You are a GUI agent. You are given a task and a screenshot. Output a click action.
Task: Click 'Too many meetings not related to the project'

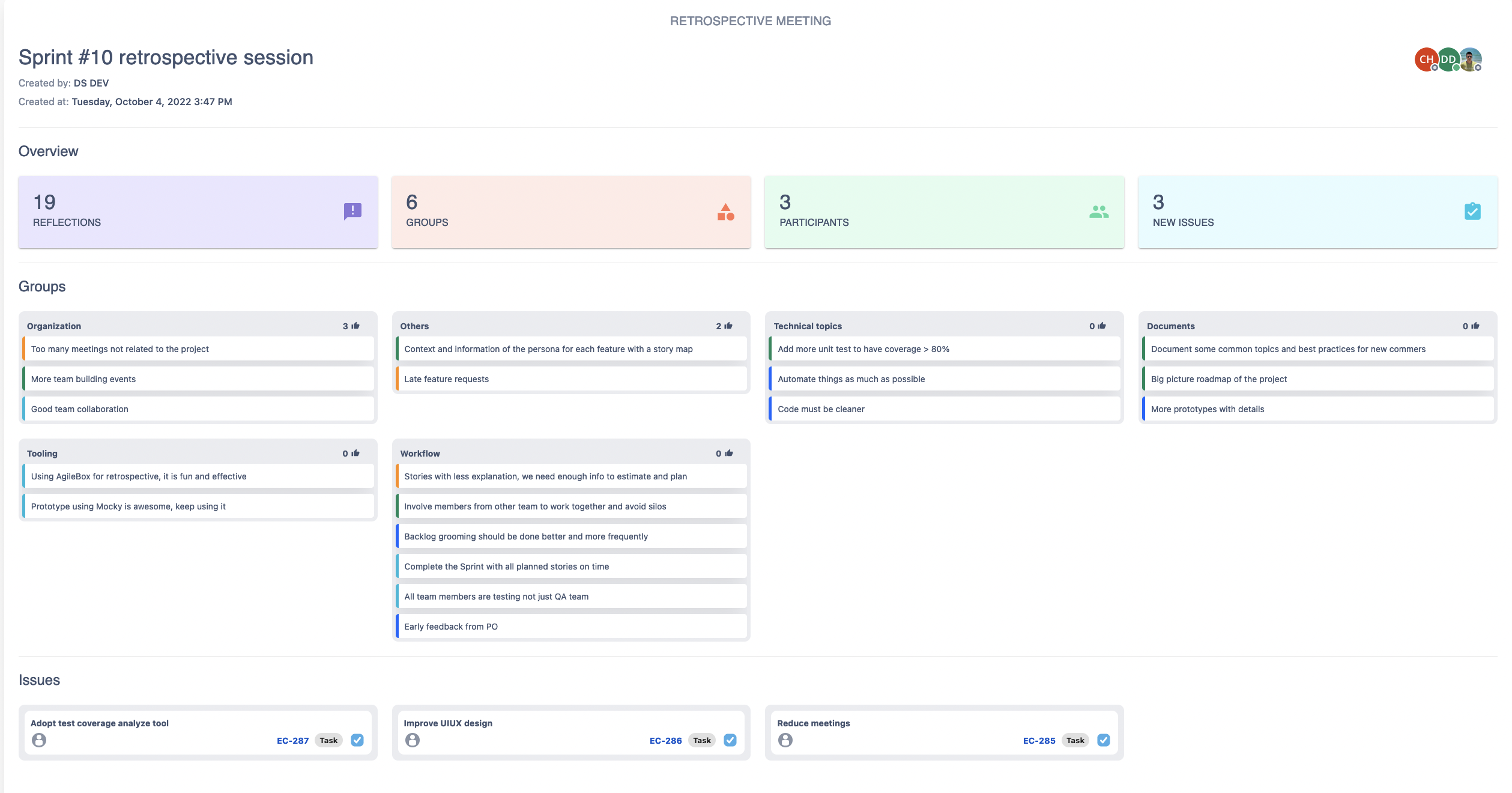tap(198, 349)
